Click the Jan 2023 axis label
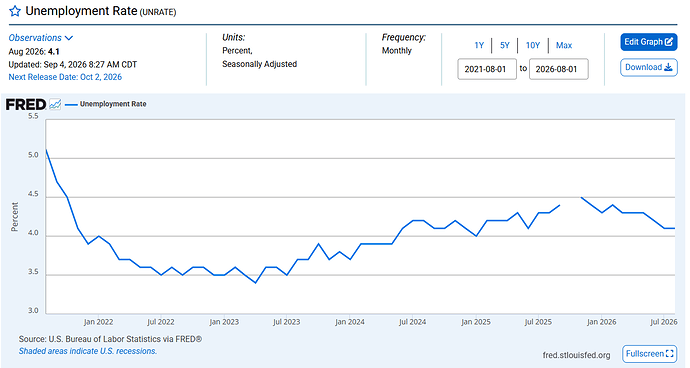 point(224,322)
